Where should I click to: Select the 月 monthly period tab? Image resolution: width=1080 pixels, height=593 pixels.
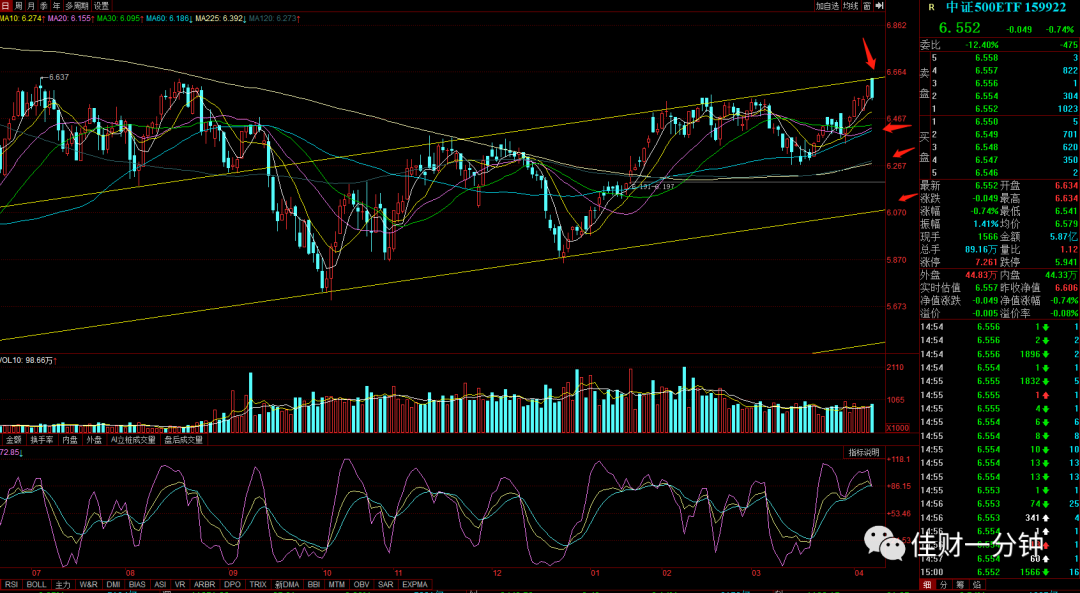31,6
